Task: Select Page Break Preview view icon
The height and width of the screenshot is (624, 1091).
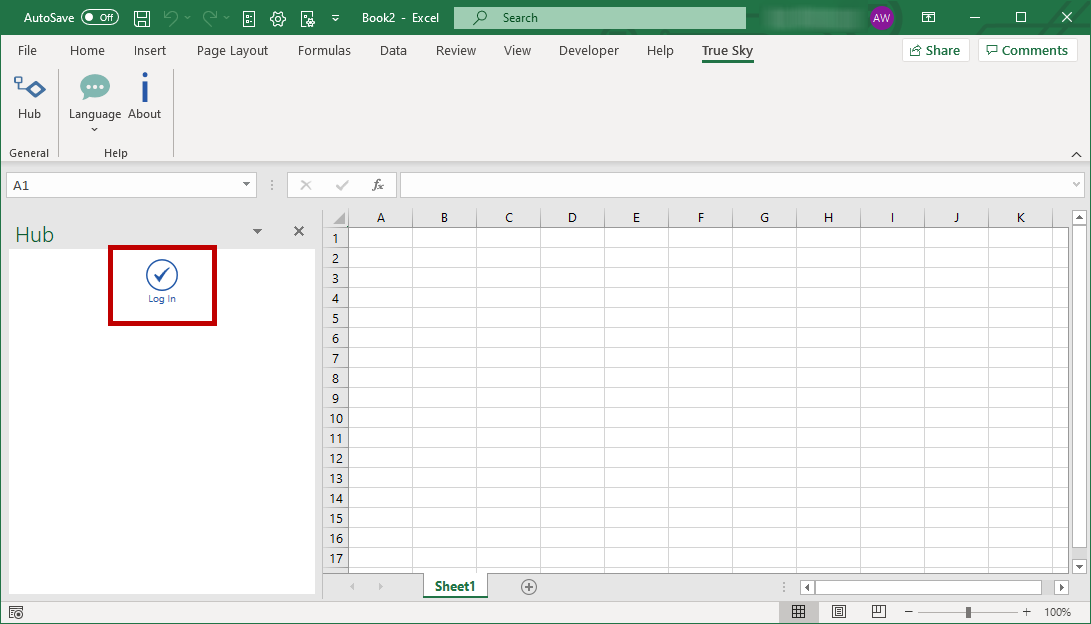Action: pyautogui.click(x=879, y=611)
